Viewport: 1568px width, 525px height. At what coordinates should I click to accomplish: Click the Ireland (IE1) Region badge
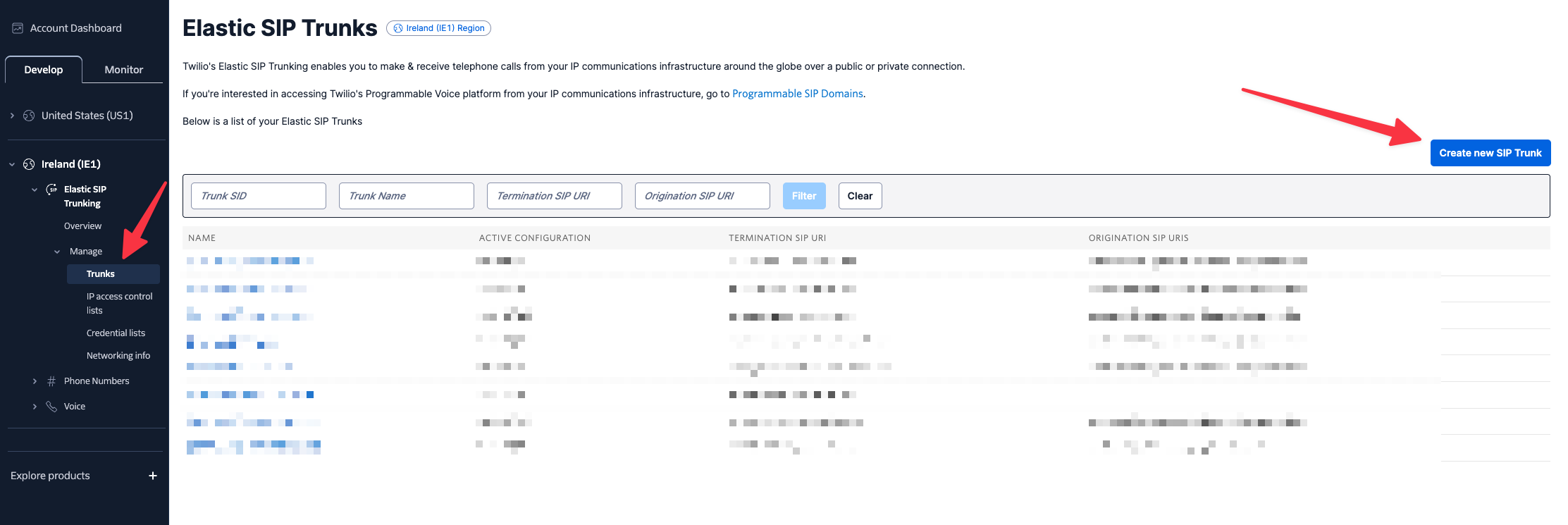(438, 28)
